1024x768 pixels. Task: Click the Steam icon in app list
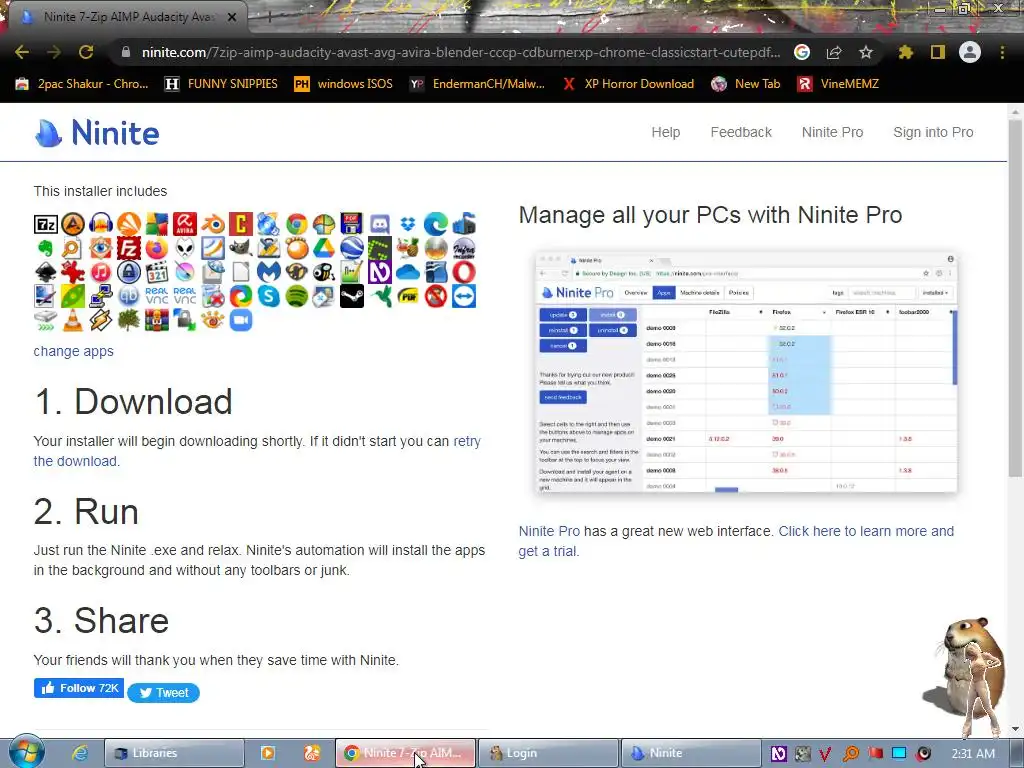(352, 296)
